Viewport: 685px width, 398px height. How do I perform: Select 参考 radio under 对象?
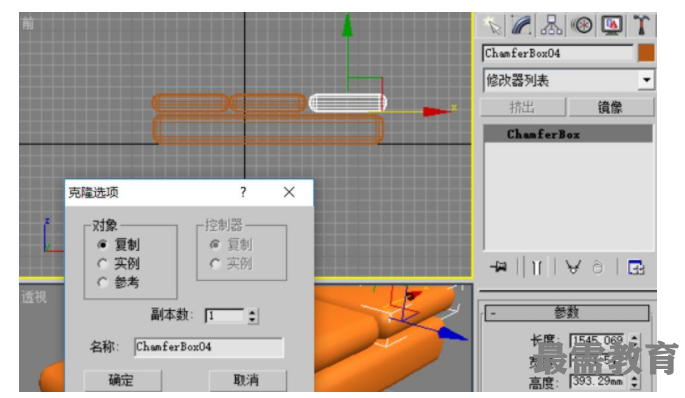tap(103, 283)
